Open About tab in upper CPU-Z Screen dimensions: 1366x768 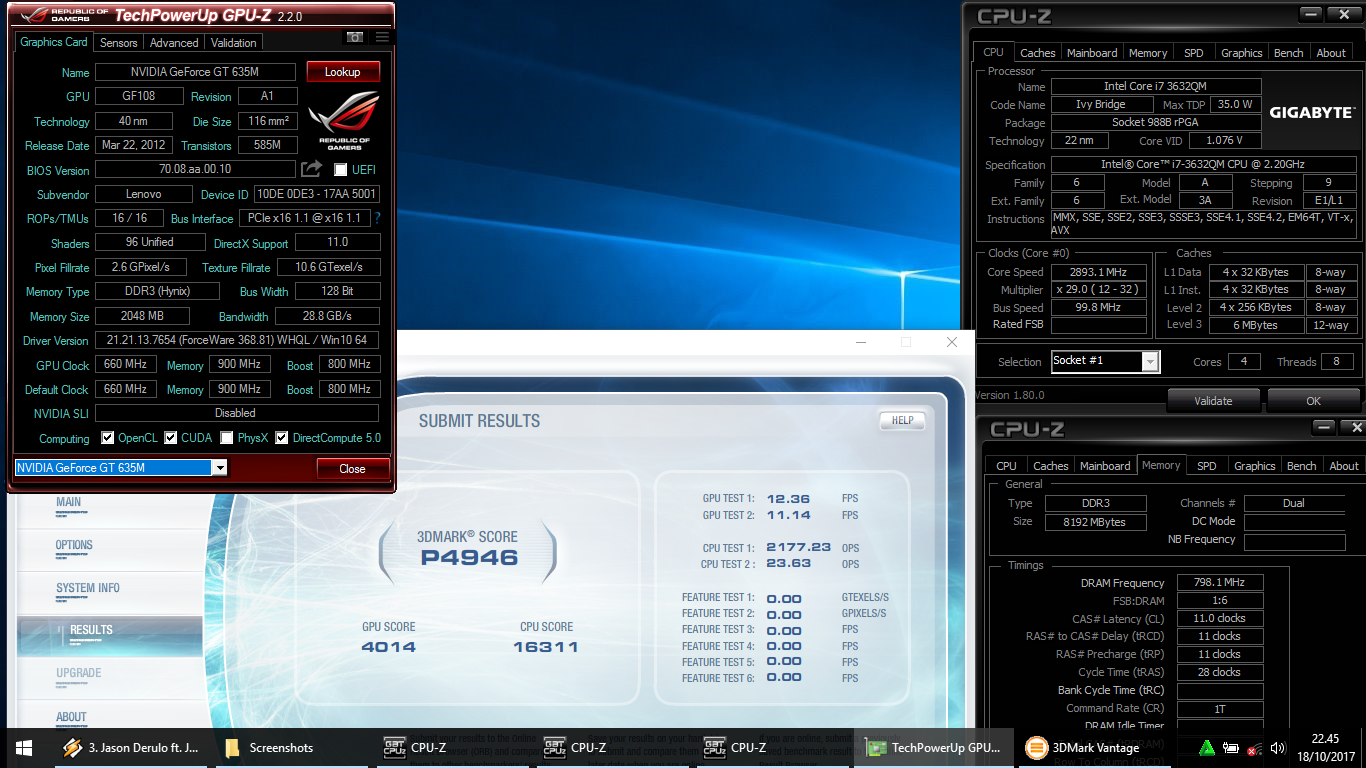tap(1331, 53)
